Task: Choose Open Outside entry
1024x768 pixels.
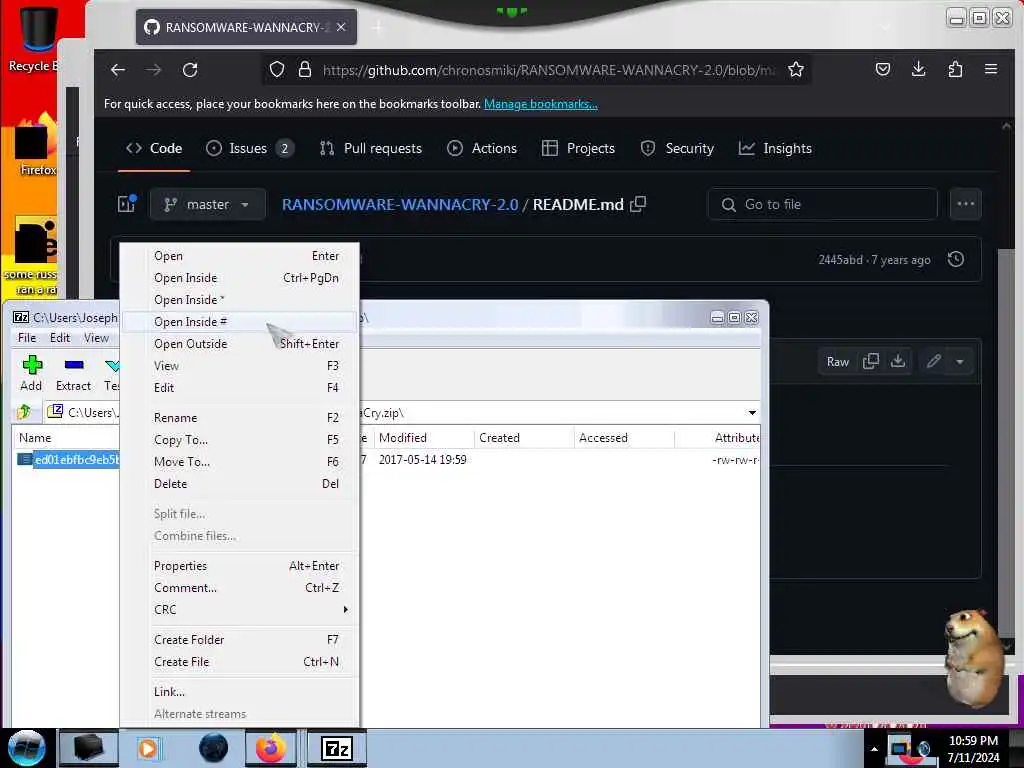Action: [x=240, y=344]
